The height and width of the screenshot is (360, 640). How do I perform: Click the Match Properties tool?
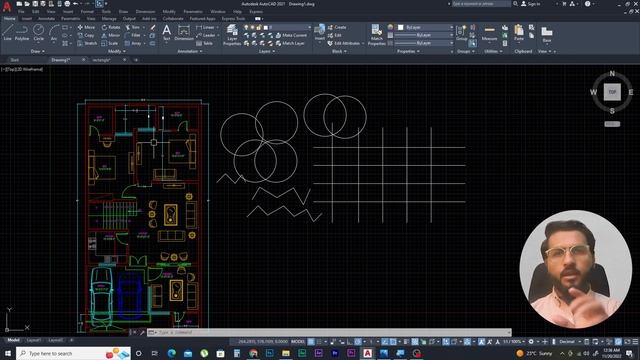[x=376, y=34]
